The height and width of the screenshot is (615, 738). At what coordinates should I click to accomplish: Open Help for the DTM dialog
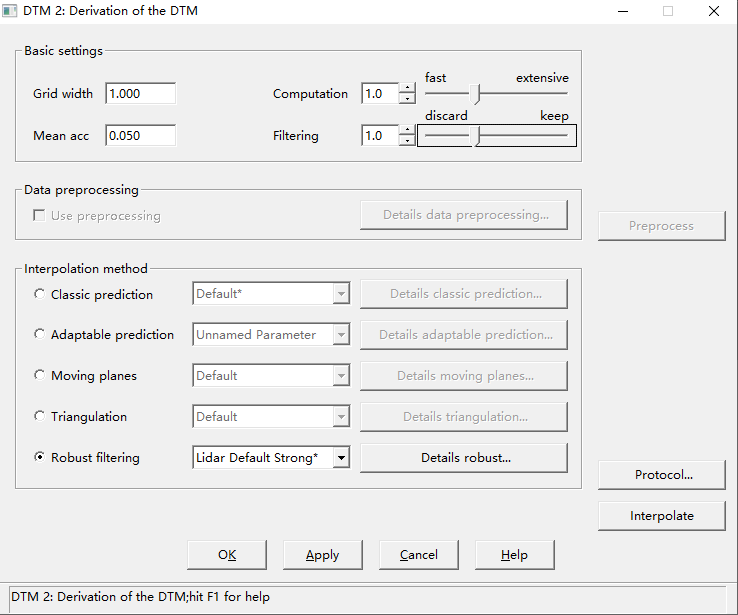pos(514,555)
